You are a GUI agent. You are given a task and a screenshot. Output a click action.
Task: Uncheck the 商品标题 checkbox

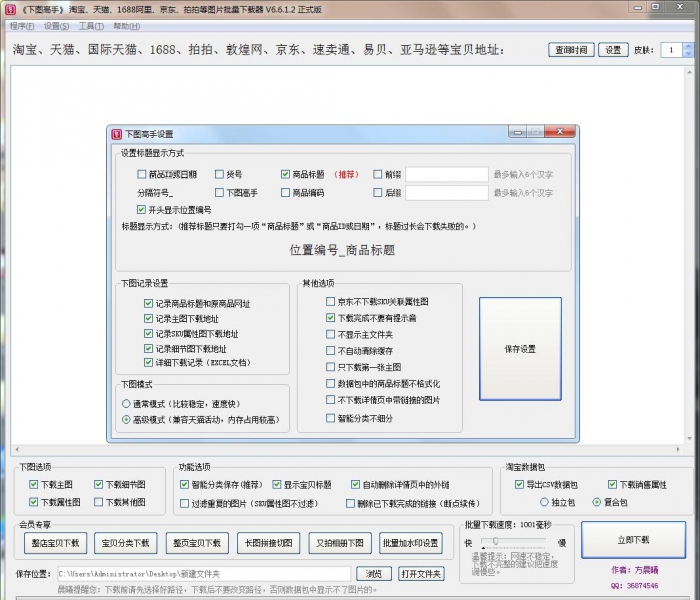(x=285, y=174)
